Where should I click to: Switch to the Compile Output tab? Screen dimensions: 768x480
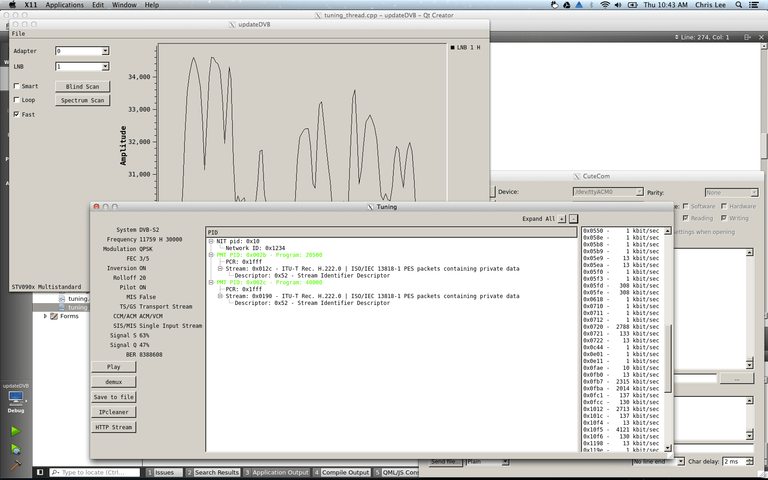(x=341, y=472)
